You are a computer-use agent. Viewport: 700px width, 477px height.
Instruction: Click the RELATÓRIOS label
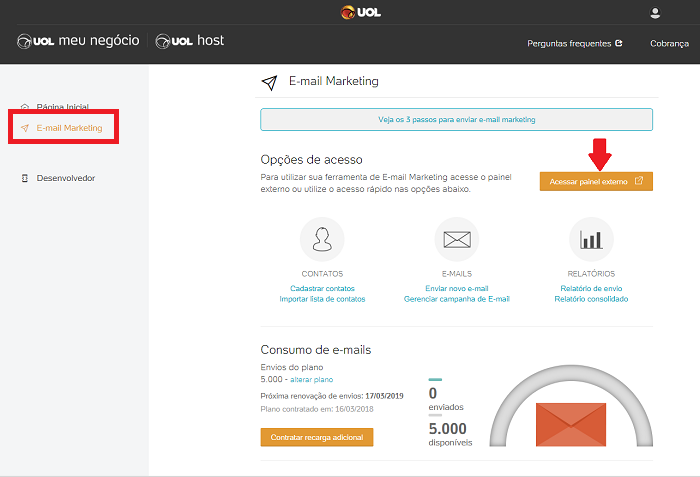click(x=591, y=274)
